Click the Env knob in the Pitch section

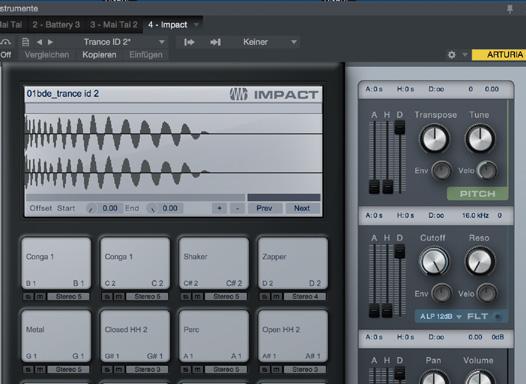(441, 170)
